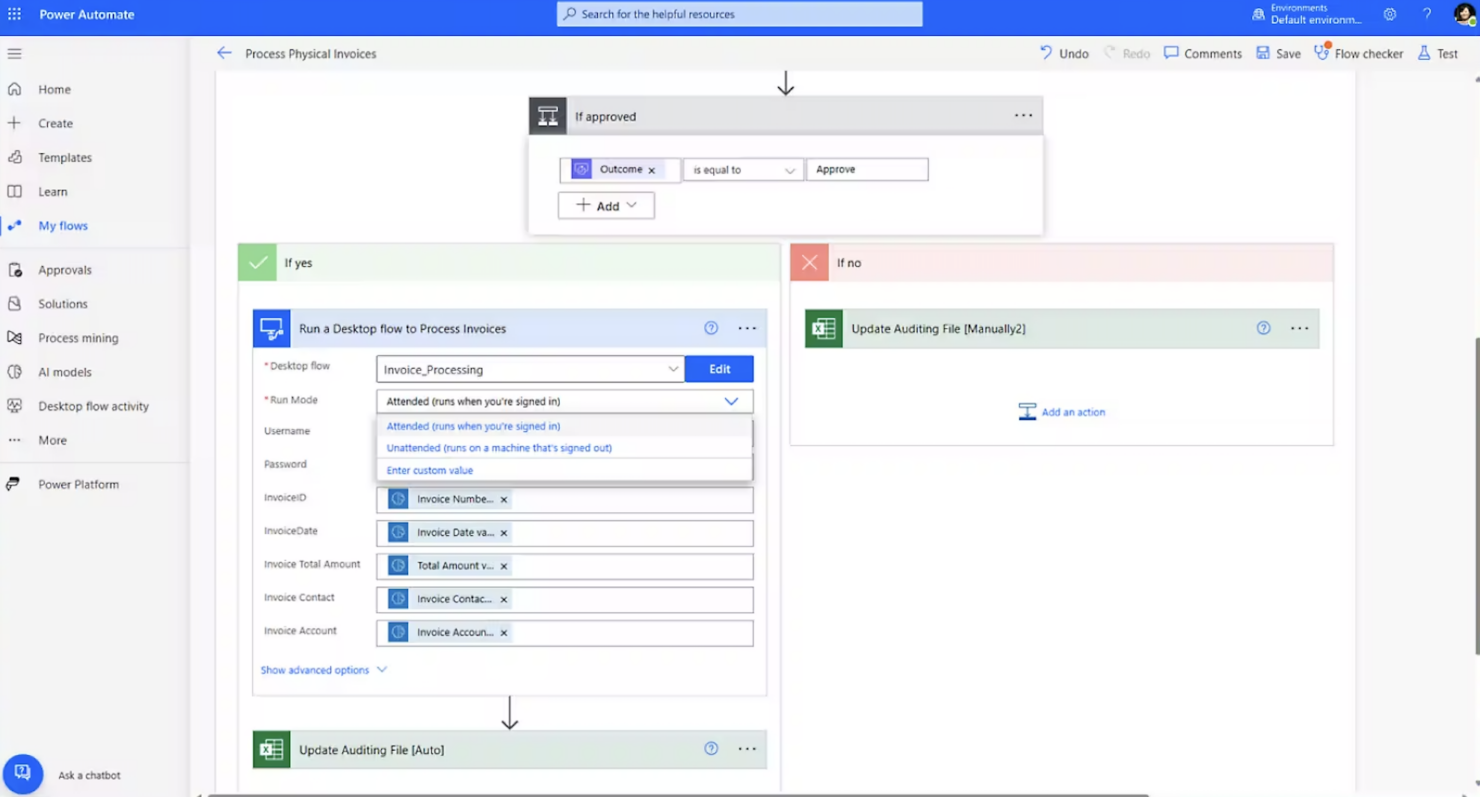Click Add an action in If no branch
The width and height of the screenshot is (1480, 797).
tap(1062, 412)
